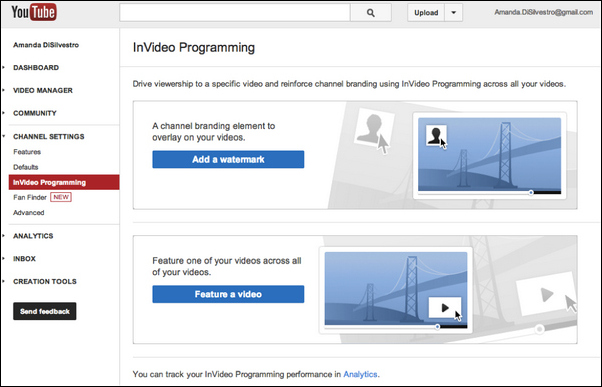Open the account email menu
Image resolution: width=602 pixels, height=387 pixels.
click(543, 12)
